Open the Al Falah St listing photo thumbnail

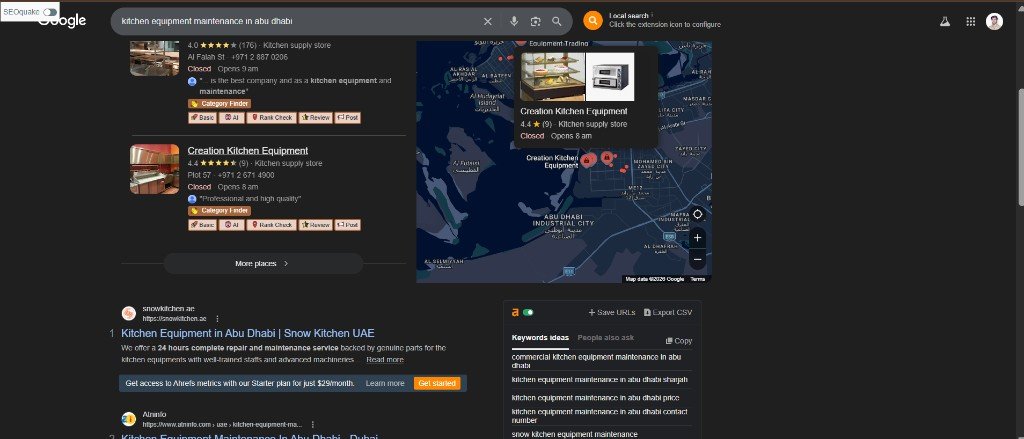(x=154, y=58)
